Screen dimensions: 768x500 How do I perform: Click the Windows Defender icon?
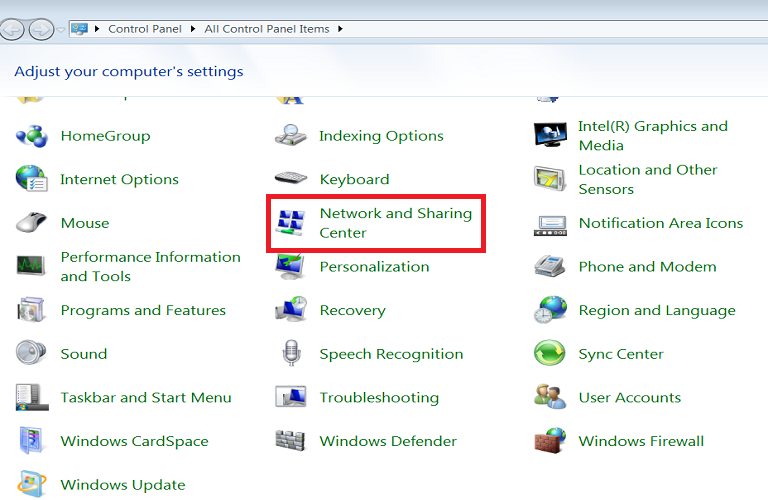(291, 441)
